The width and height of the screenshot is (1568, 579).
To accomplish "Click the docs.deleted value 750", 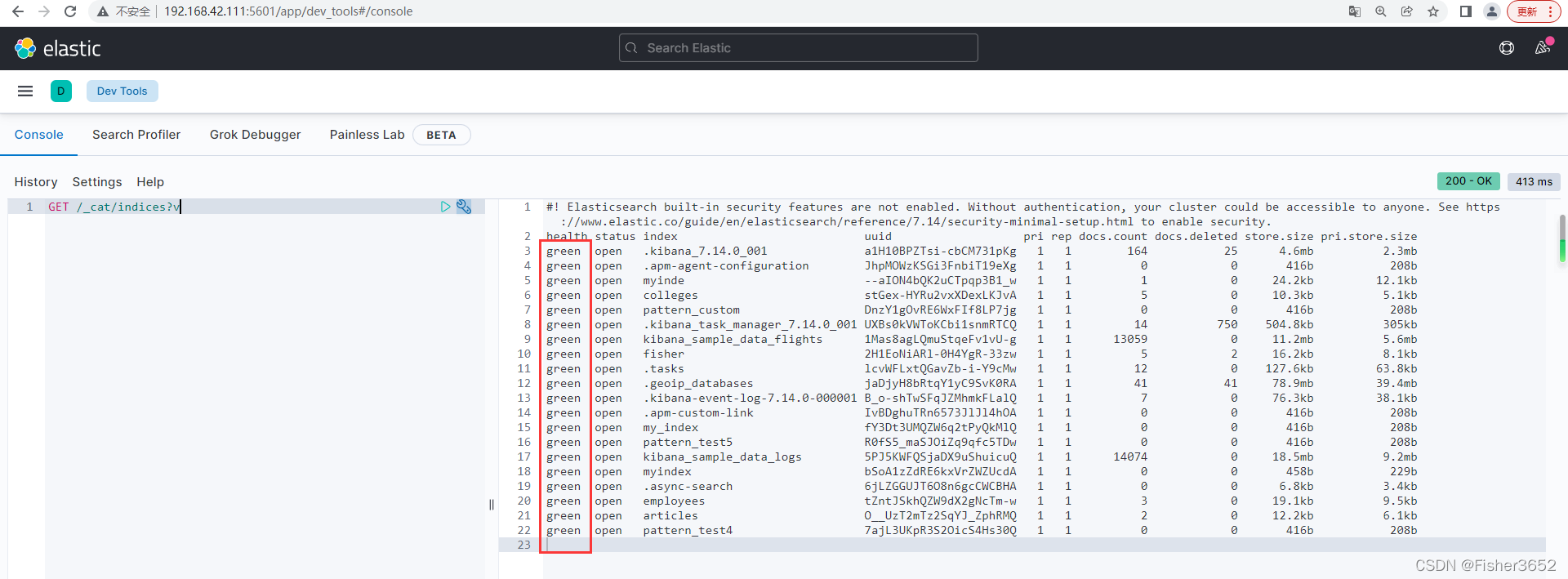I will click(1227, 325).
